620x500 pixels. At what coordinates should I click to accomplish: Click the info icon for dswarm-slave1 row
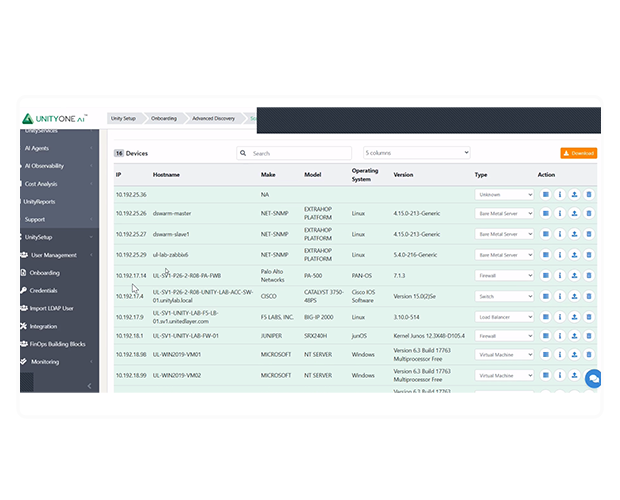(x=560, y=234)
